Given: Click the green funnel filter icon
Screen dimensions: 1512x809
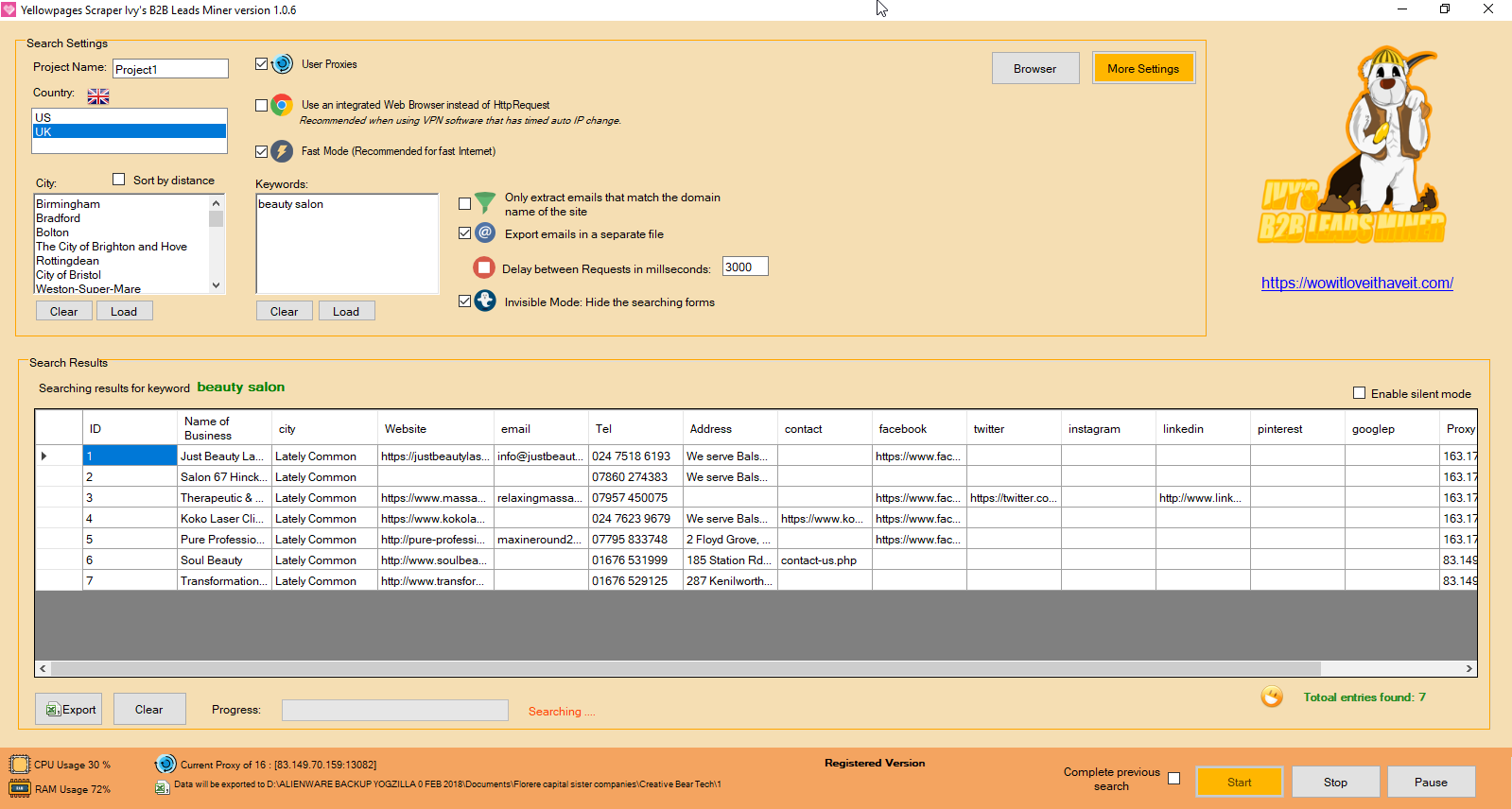Looking at the screenshot, I should [485, 202].
